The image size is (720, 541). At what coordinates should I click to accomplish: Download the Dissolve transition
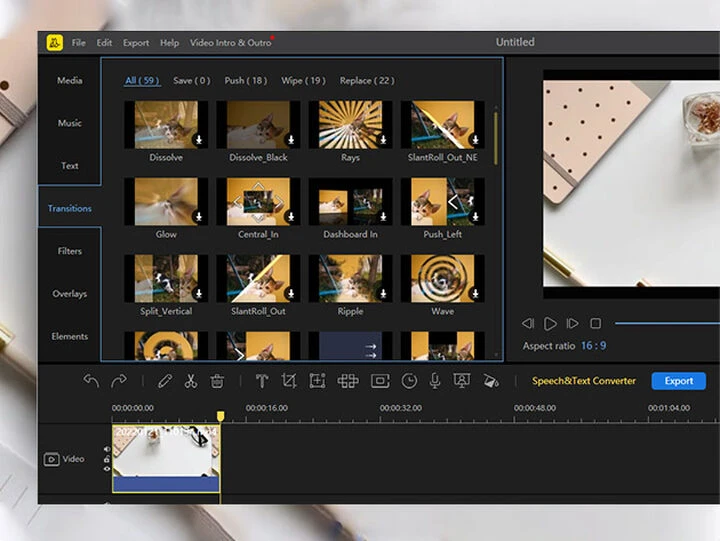pyautogui.click(x=198, y=140)
